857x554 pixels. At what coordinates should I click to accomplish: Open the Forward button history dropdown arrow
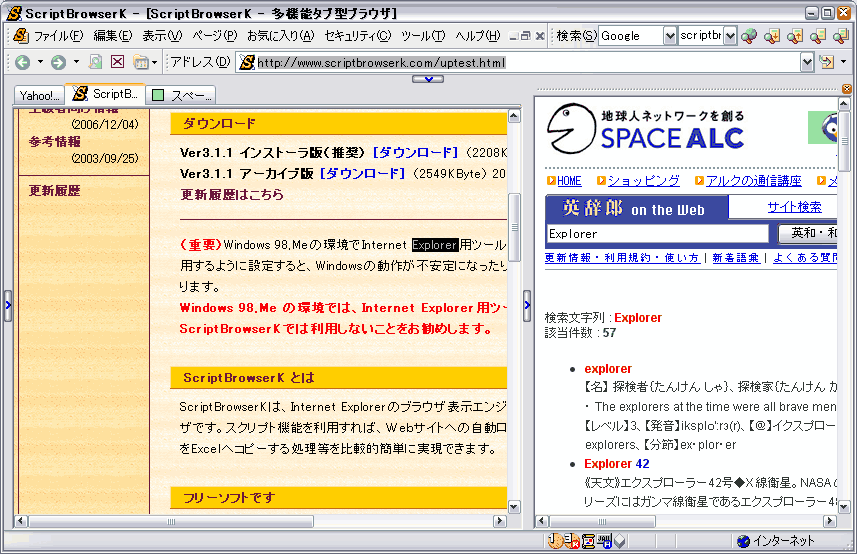click(76, 62)
